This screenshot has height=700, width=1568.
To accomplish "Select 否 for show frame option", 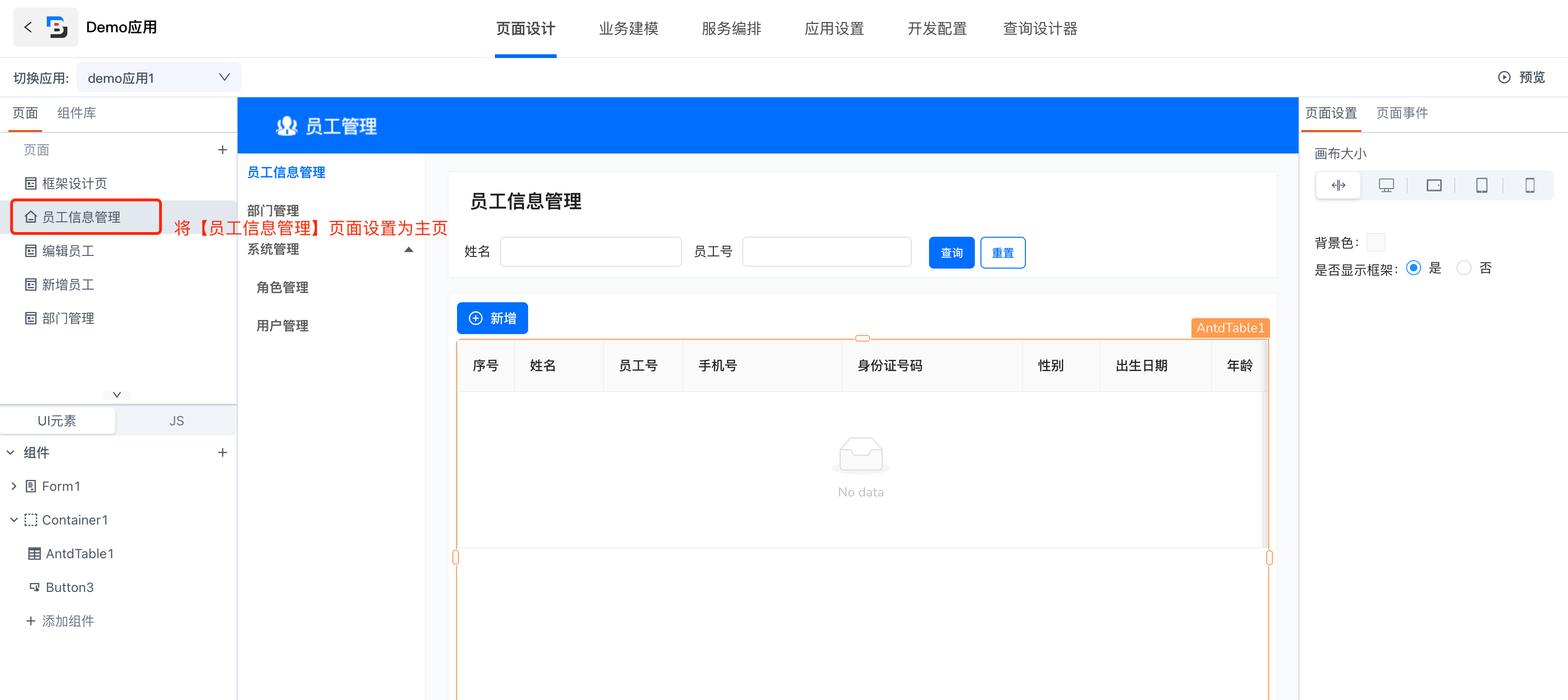I will tap(1464, 268).
